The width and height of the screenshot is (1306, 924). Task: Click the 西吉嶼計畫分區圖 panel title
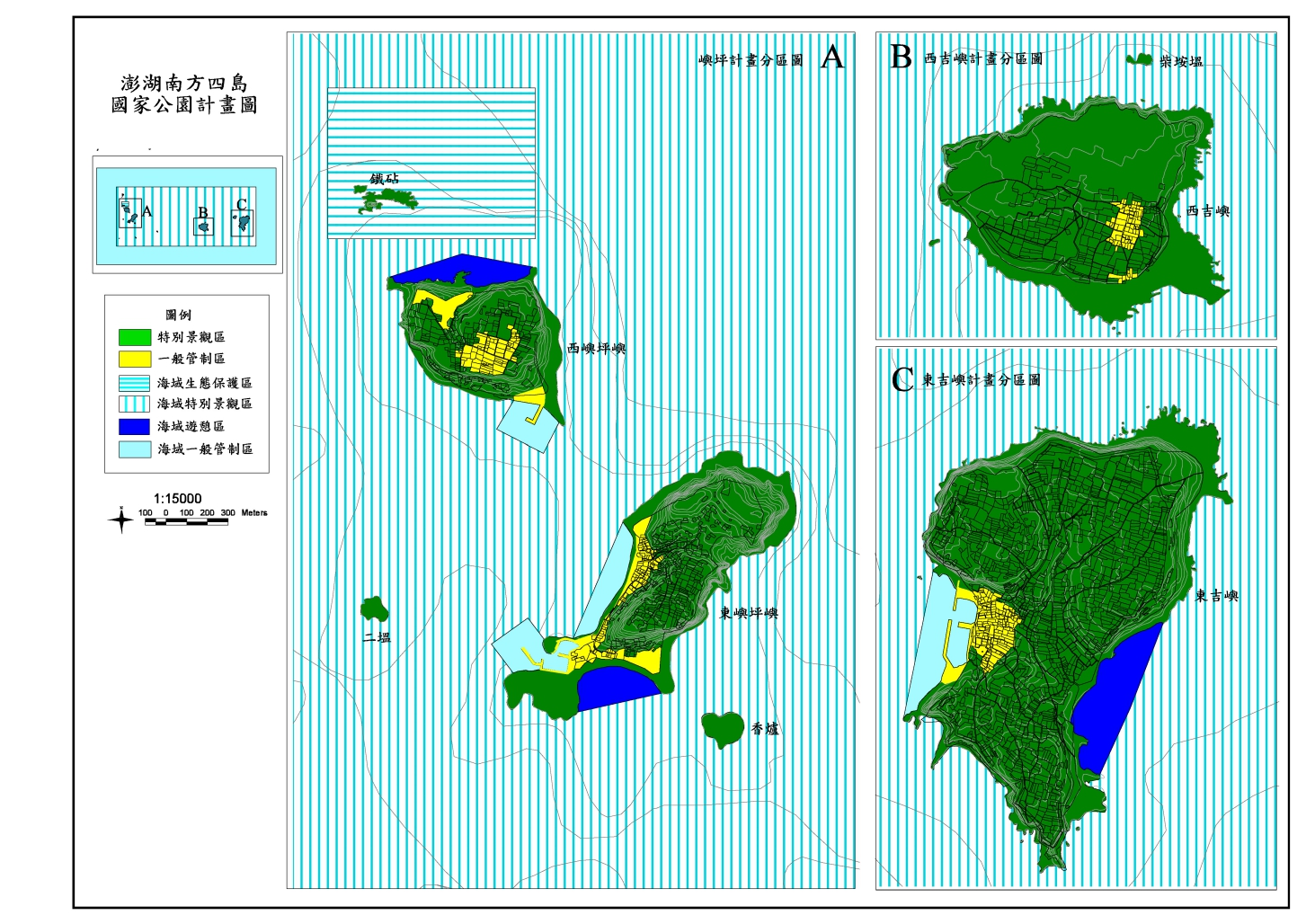[x=984, y=58]
